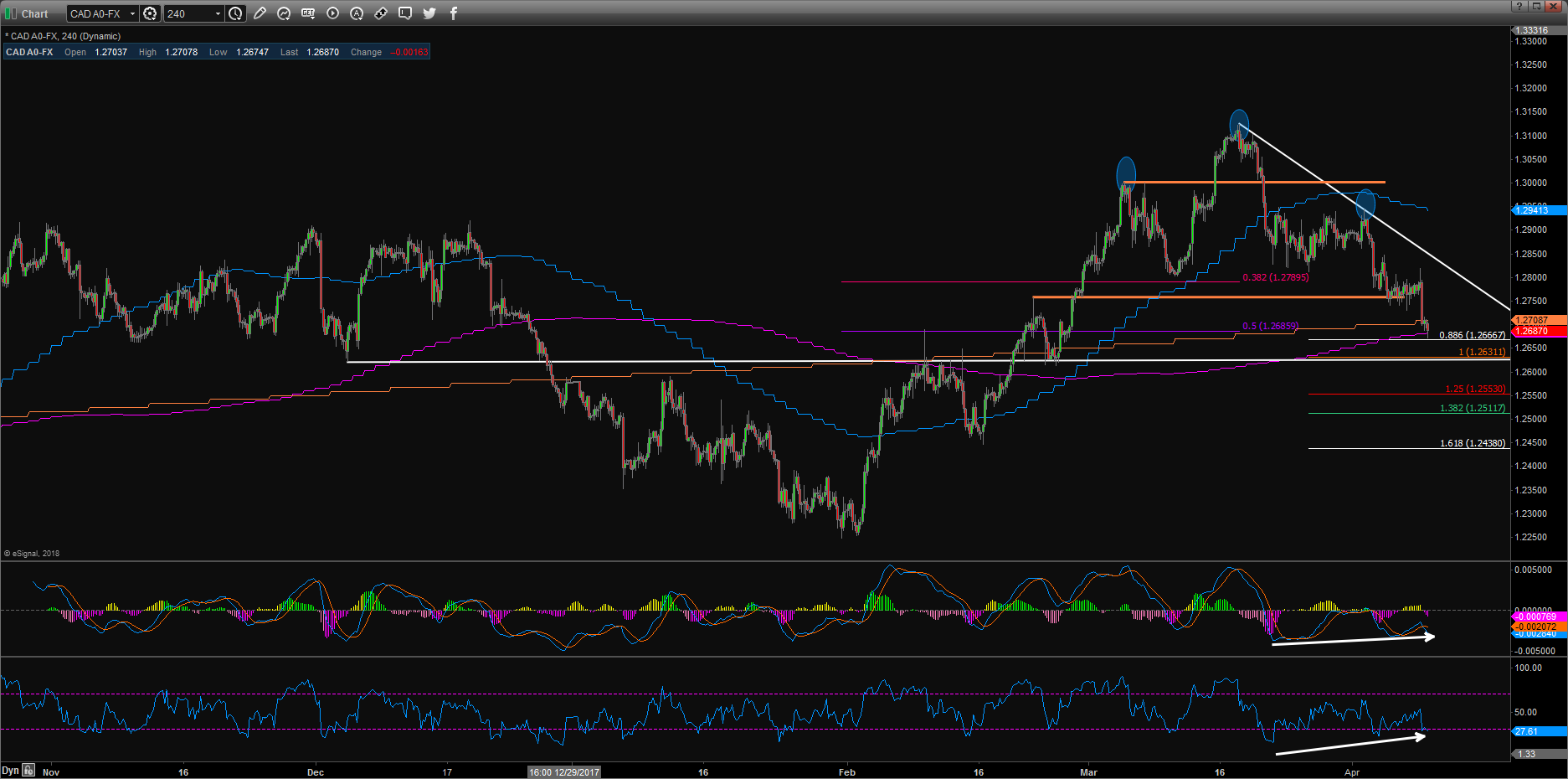This screenshot has width=1568, height=779.
Task: Click the Feb label on time axis
Action: tap(847, 772)
